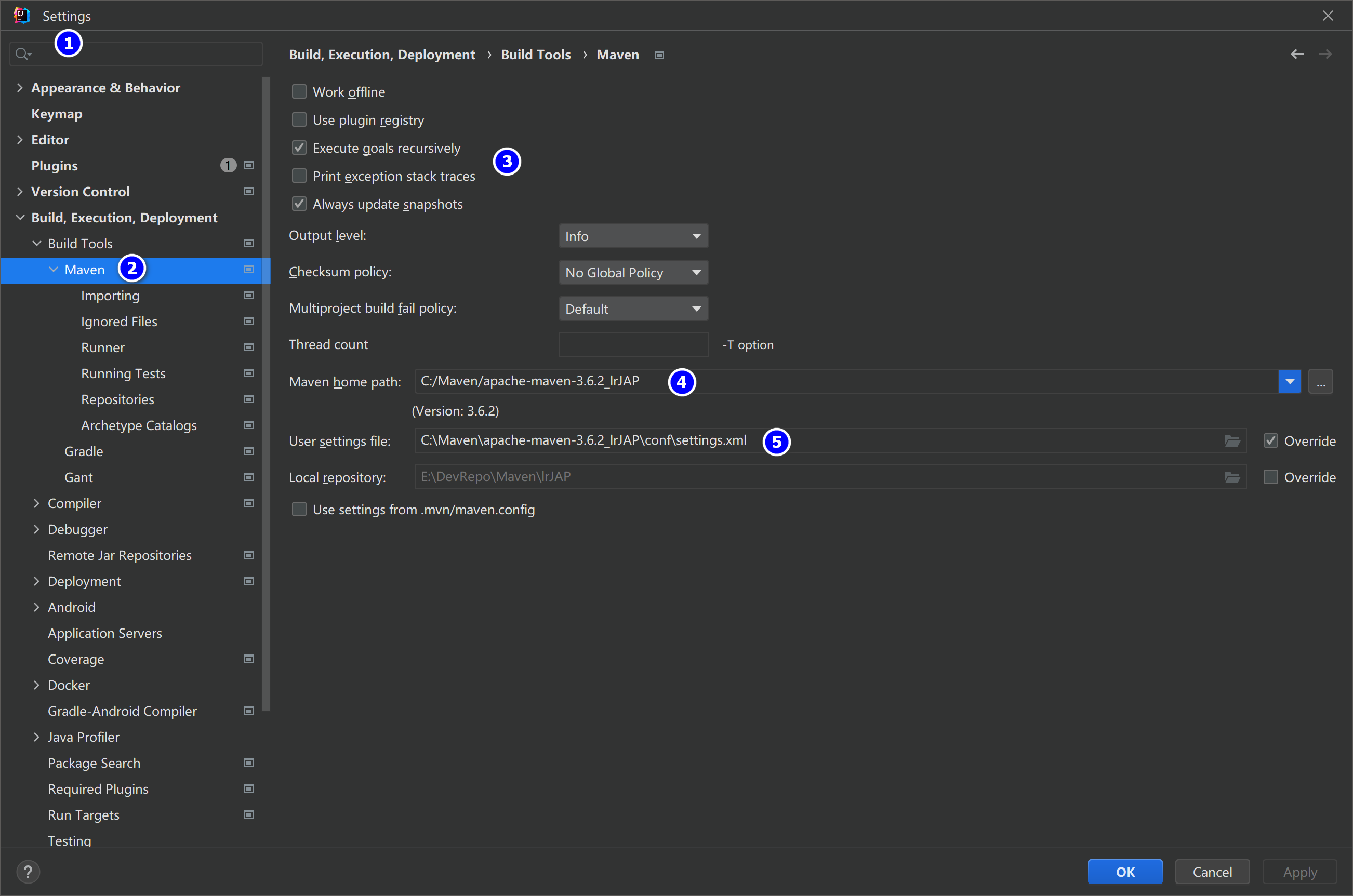Click the Apply button
1353x896 pixels.
coord(1299,872)
